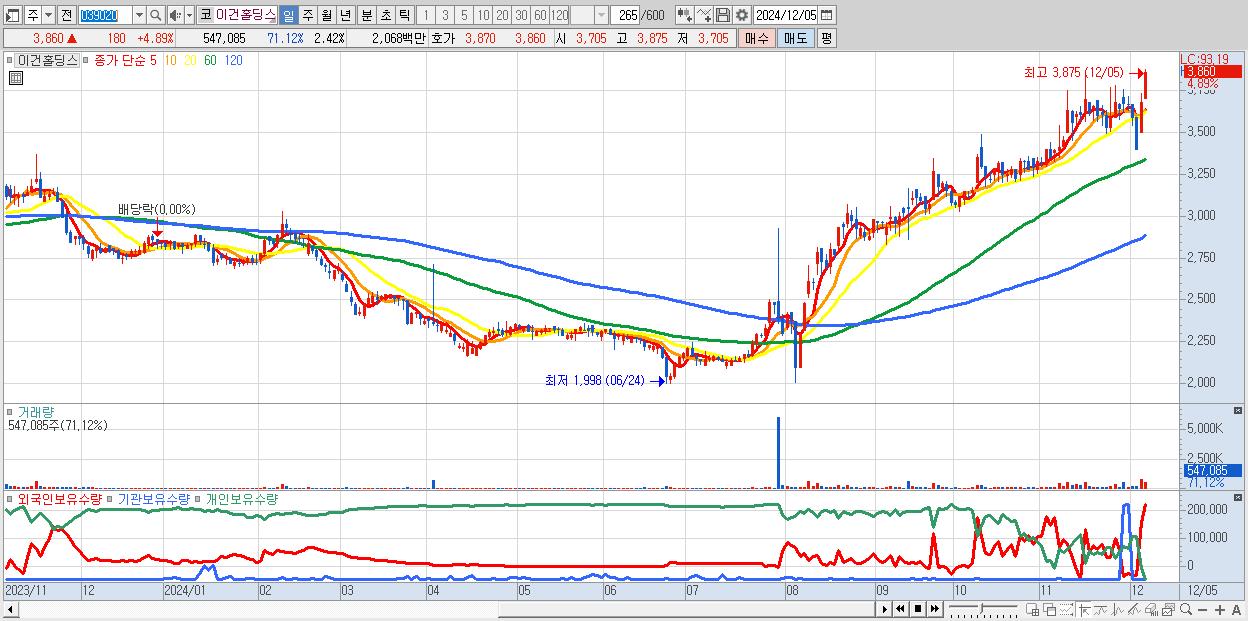Expand the 주 market type dropdown arrow

click(x=50, y=15)
